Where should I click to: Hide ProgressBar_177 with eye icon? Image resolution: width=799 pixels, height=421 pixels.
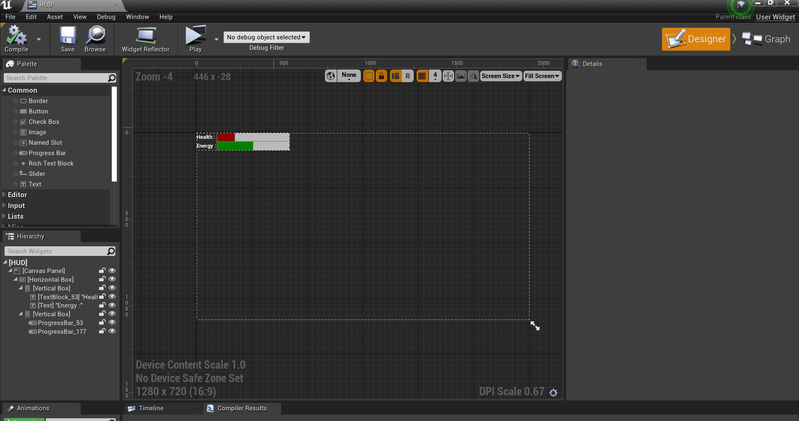point(112,331)
